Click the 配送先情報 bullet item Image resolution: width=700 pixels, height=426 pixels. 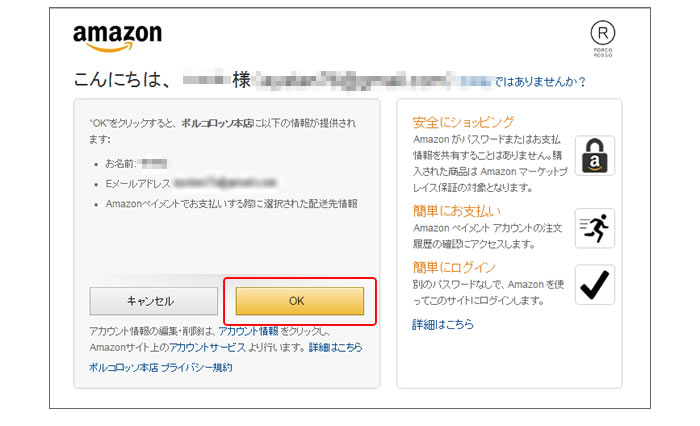pyautogui.click(x=231, y=204)
